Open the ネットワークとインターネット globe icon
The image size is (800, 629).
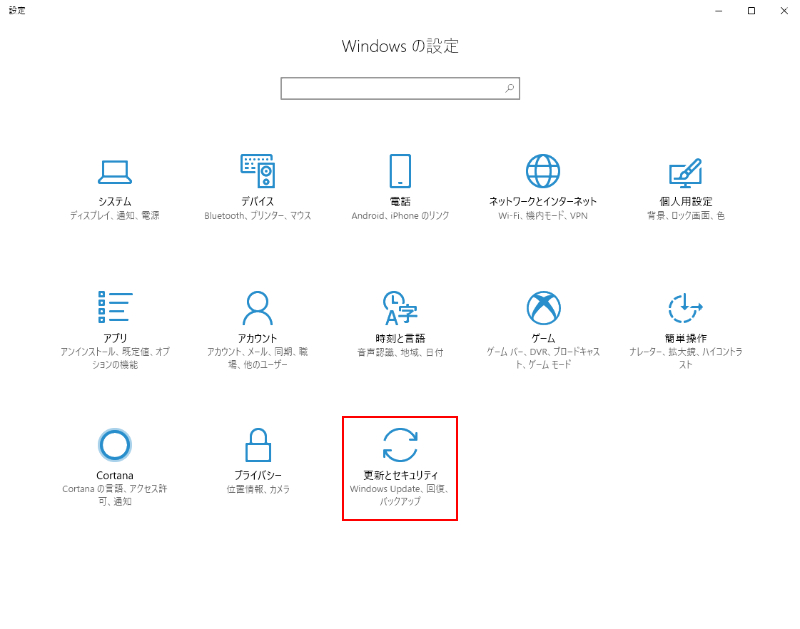(543, 171)
